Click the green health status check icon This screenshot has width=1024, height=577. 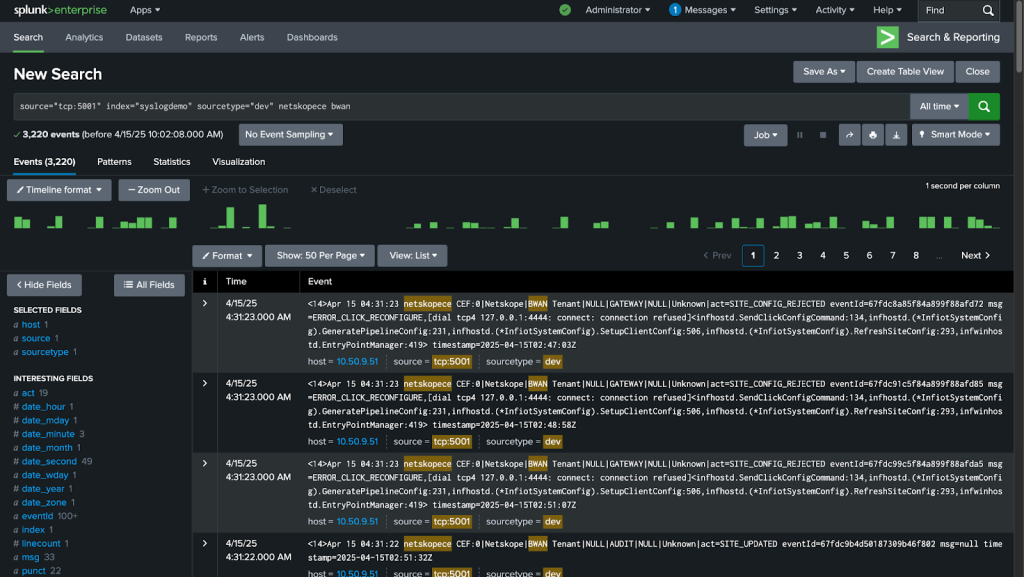click(565, 10)
